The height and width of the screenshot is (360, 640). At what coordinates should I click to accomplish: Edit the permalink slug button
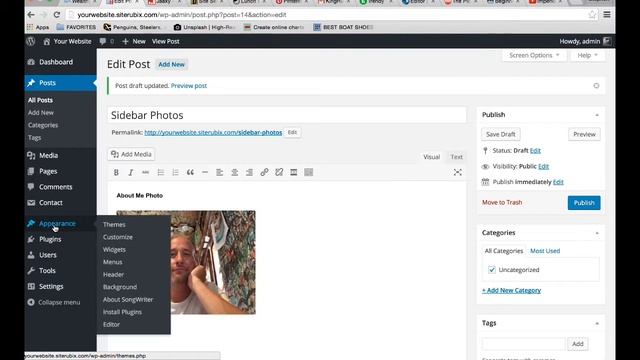coord(292,133)
